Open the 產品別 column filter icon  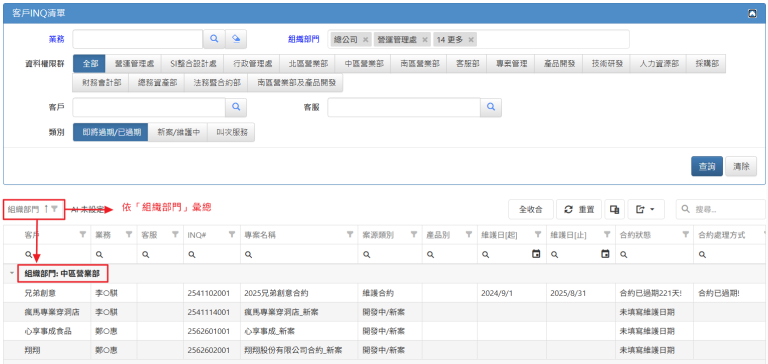[x=469, y=235]
